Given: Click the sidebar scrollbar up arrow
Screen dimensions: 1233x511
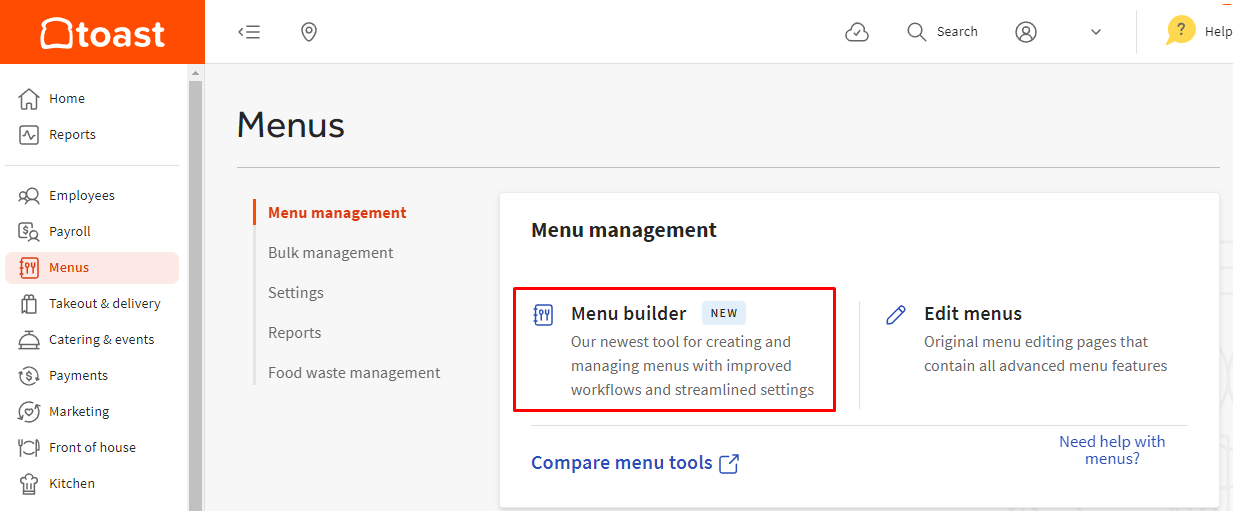Looking at the screenshot, I should coord(196,73).
